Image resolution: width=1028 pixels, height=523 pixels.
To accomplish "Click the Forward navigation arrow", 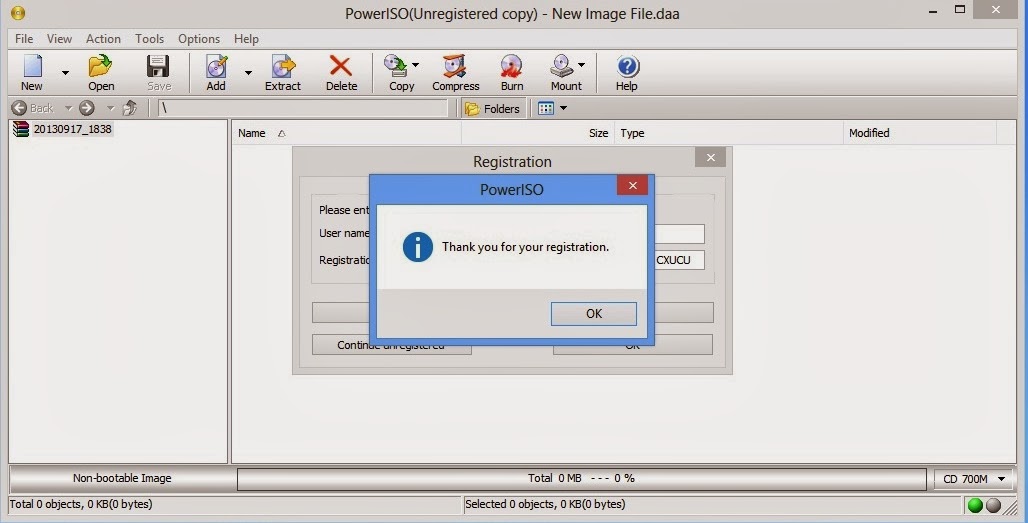I will [87, 108].
